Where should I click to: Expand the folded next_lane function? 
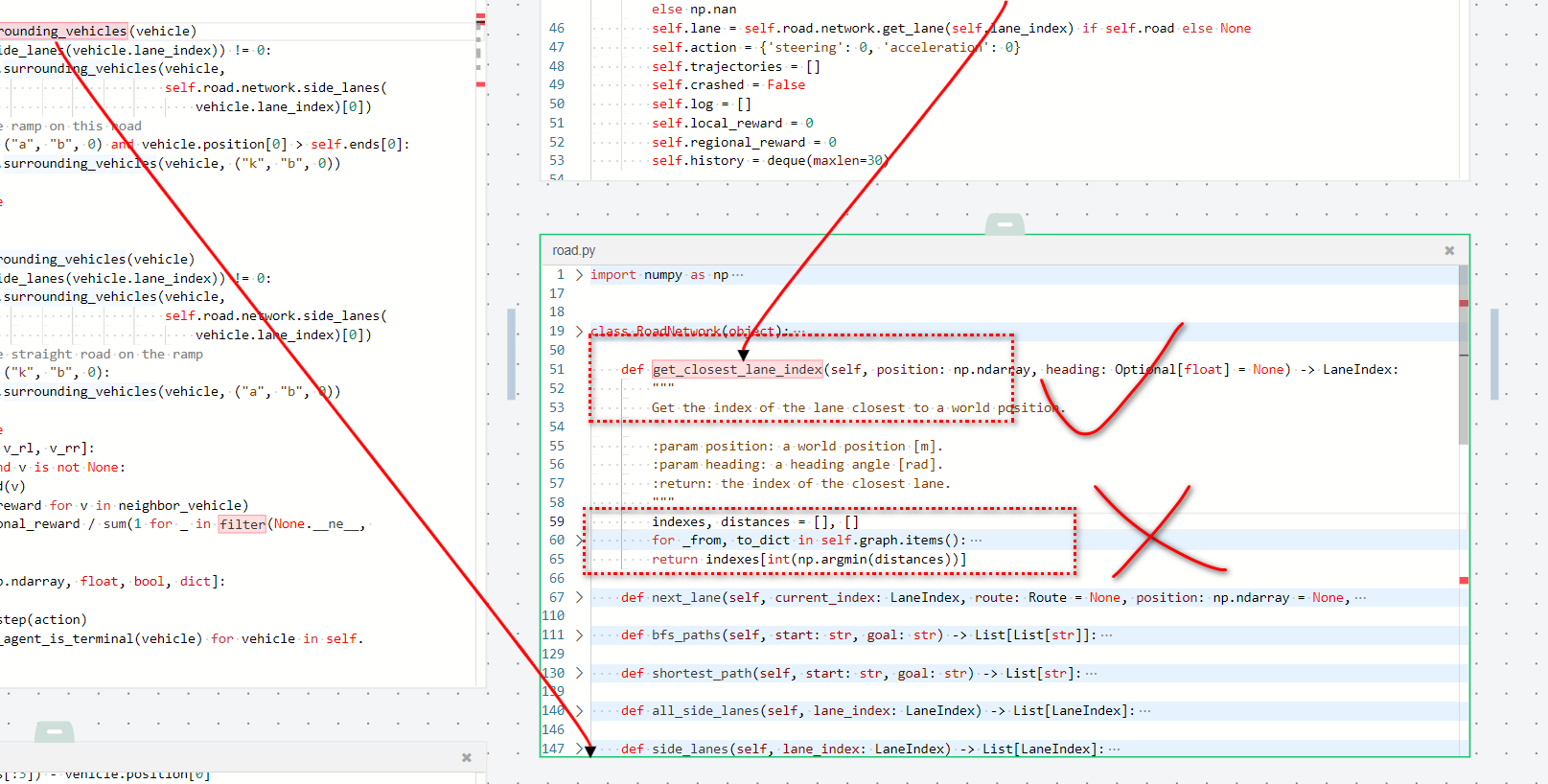point(579,597)
